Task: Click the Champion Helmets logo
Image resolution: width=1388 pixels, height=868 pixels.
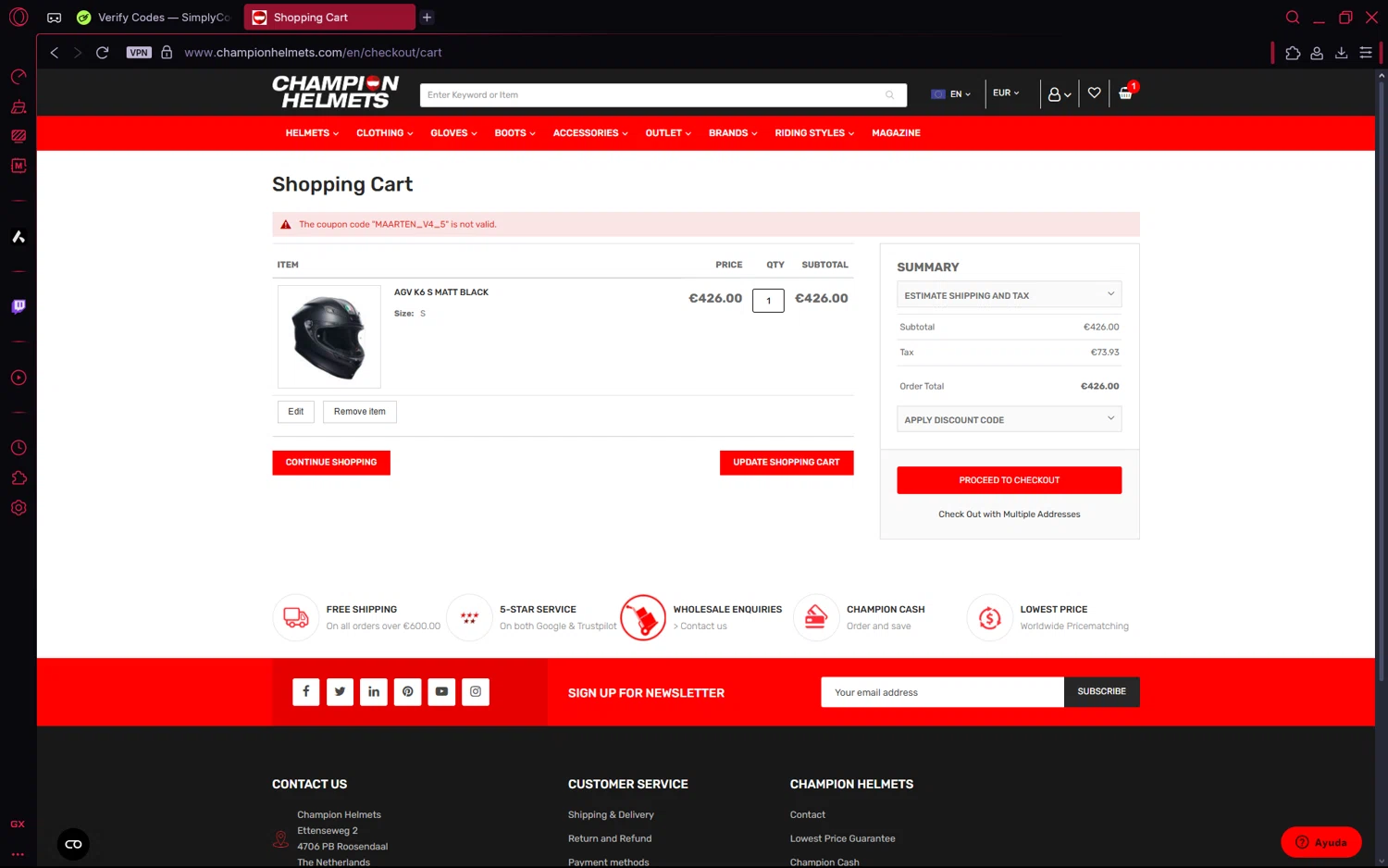Action: tap(335, 92)
